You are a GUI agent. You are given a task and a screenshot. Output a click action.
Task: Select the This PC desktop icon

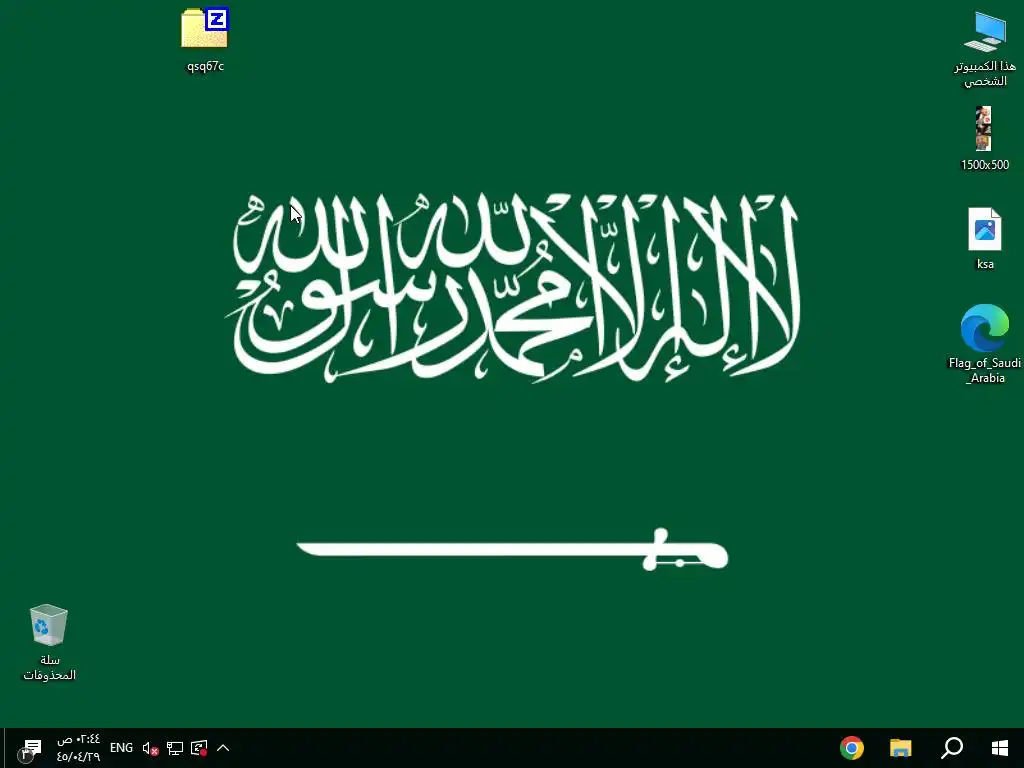point(985,31)
